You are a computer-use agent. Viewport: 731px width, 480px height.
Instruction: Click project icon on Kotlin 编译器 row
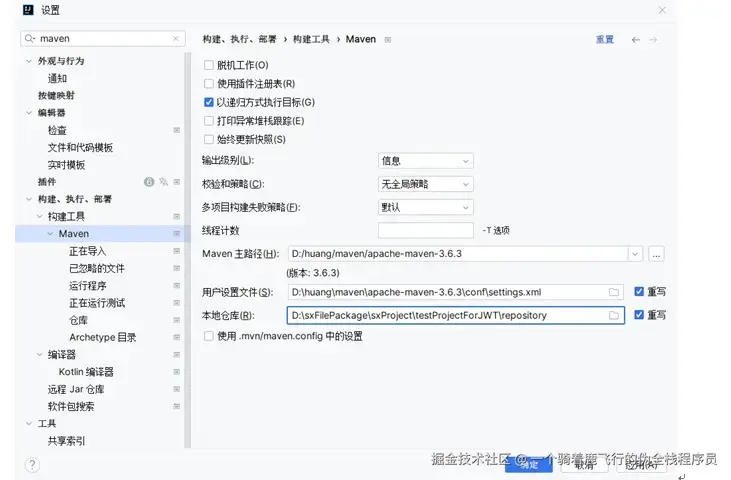pos(177,372)
